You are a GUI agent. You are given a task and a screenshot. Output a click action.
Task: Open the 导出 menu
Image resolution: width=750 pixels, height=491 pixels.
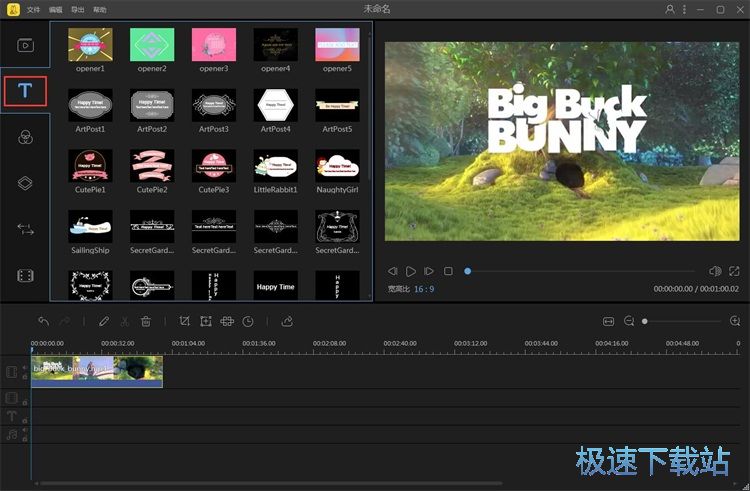point(77,9)
